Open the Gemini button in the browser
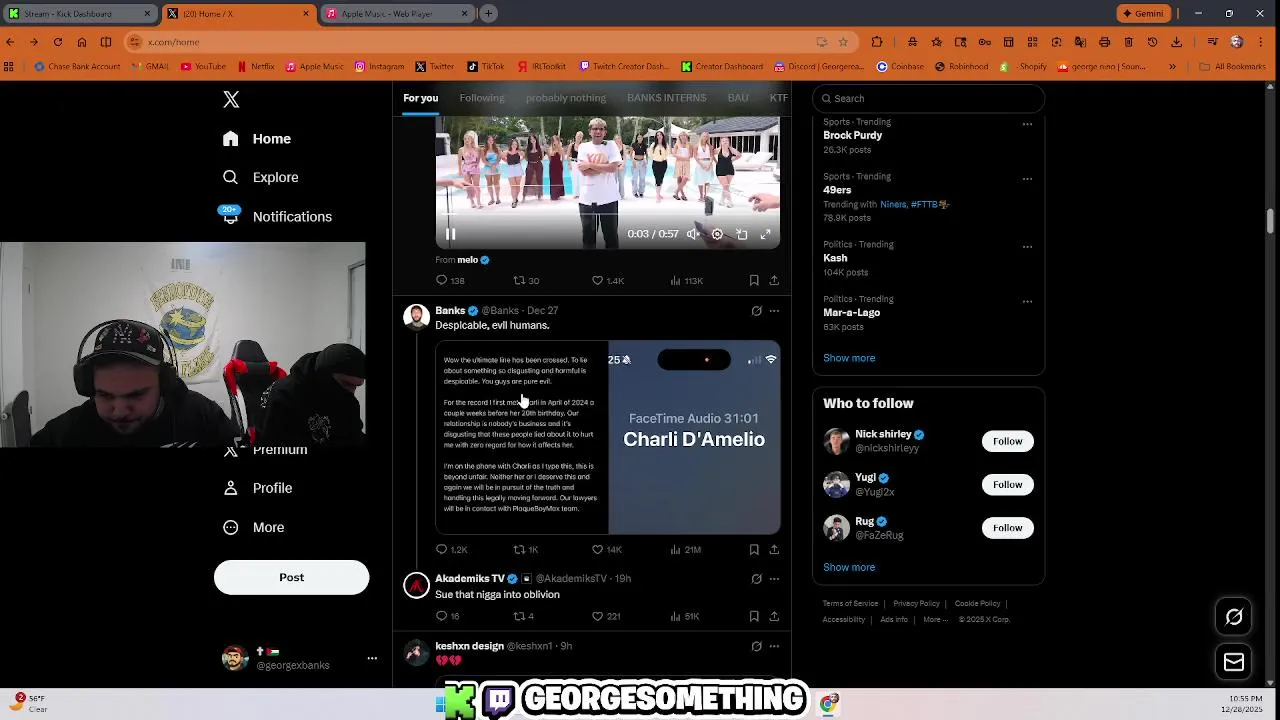Viewport: 1280px width, 720px height. (1143, 14)
